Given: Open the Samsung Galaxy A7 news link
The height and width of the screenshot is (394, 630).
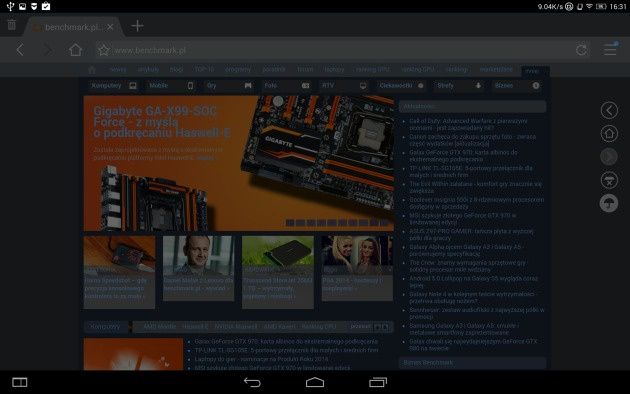Looking at the screenshot, I should pyautogui.click(x=464, y=329).
